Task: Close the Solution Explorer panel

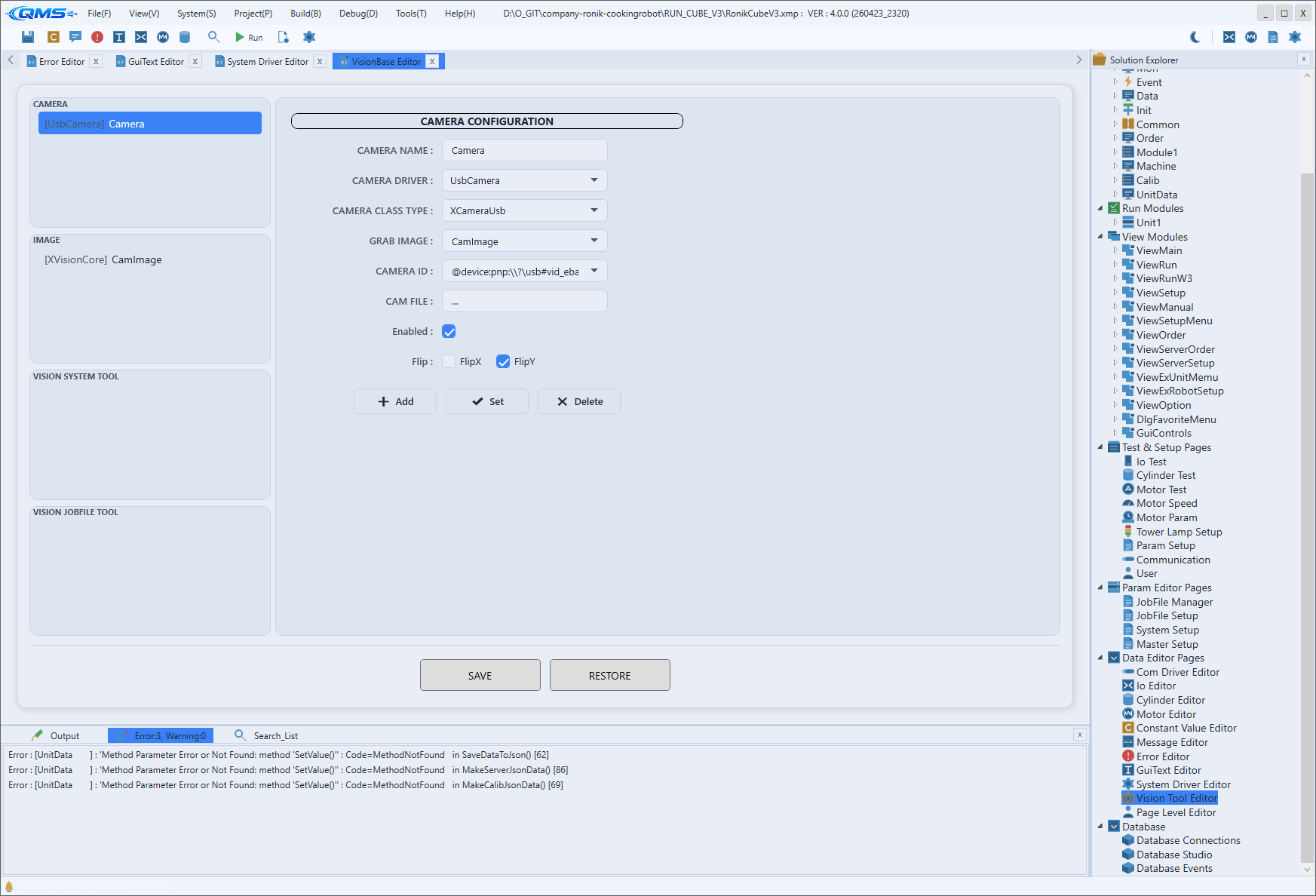Action: pos(1304,59)
